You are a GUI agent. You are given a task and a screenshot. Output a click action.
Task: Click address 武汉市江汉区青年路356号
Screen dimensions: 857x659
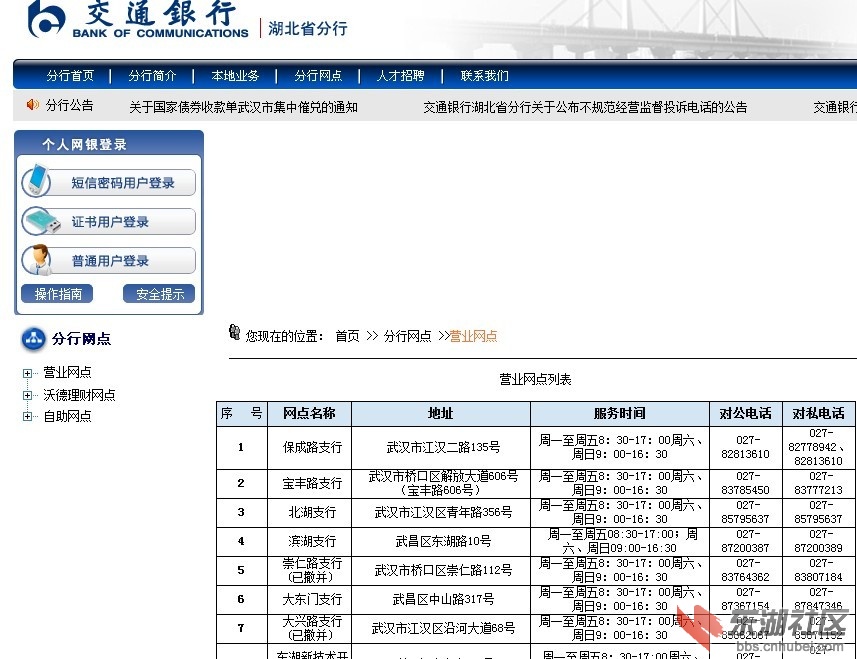443,513
